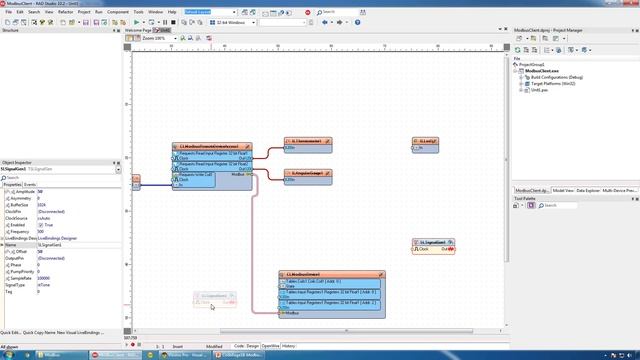Collapse the ModbusClient.exe project node
Image resolution: width=640 pixels, height=360 pixels.
515,71
